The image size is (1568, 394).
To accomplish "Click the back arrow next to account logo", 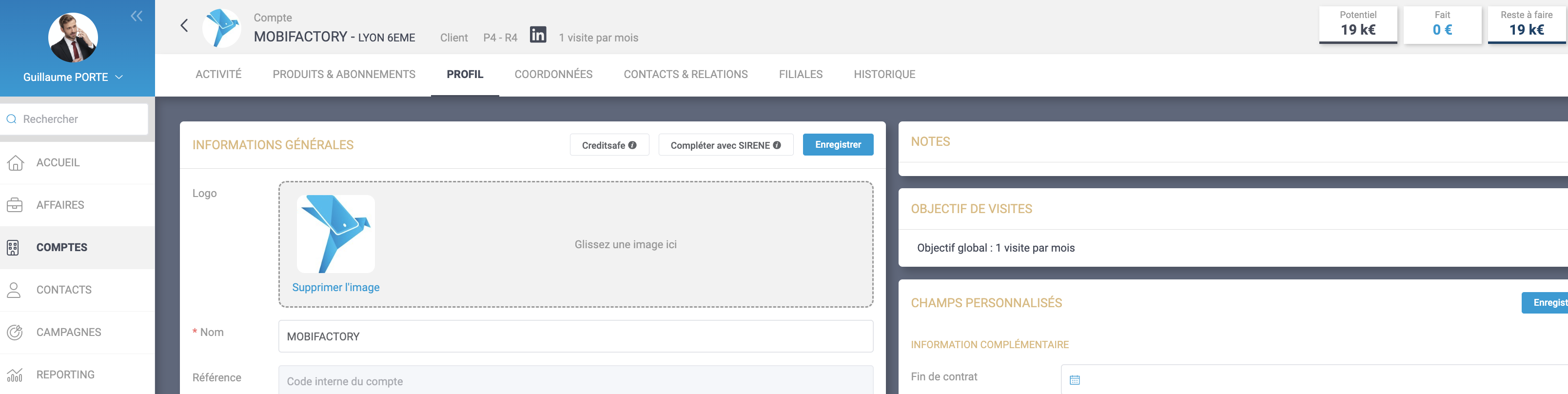I will (x=184, y=25).
